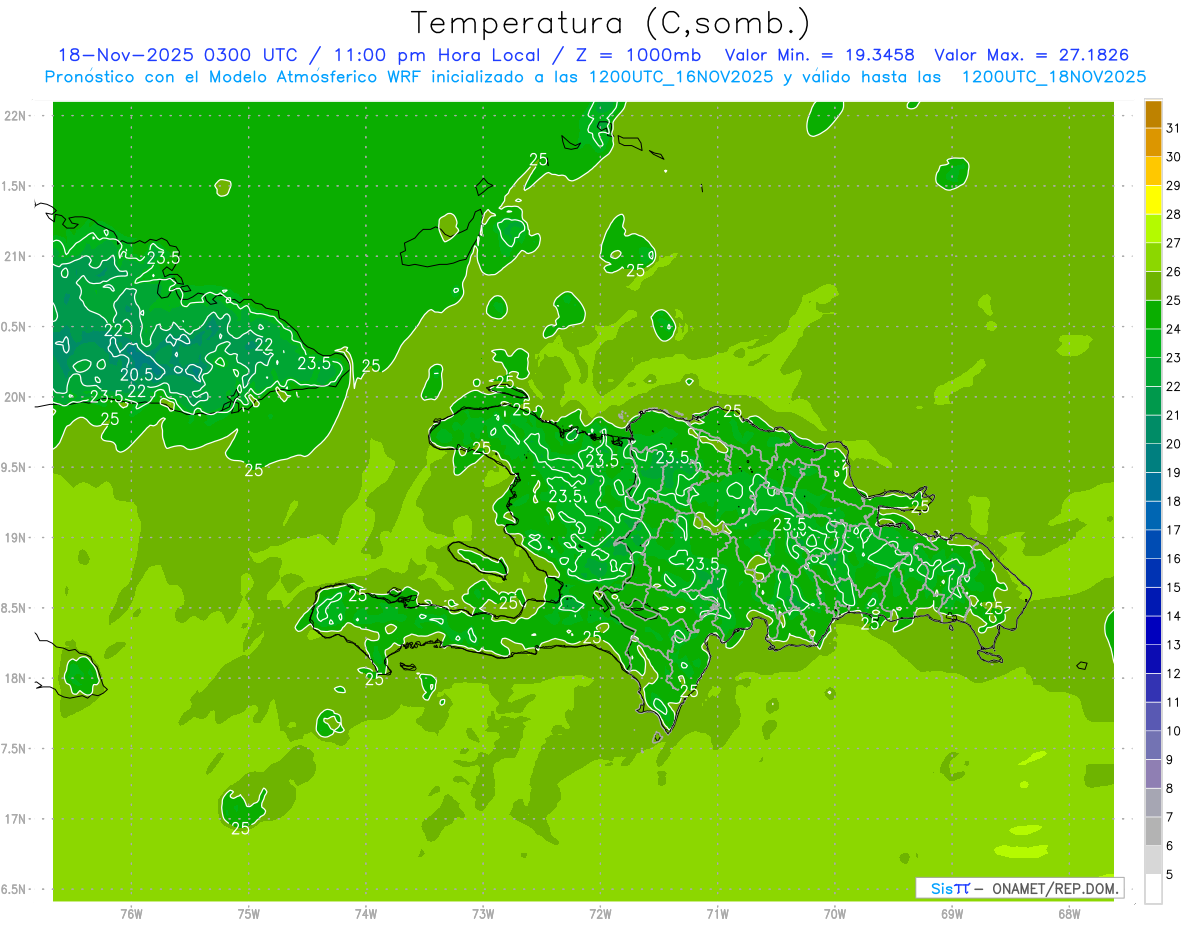Select the bright yellow swatch in the legend
Viewport: 1200px width, 927px height.
coord(1153,200)
